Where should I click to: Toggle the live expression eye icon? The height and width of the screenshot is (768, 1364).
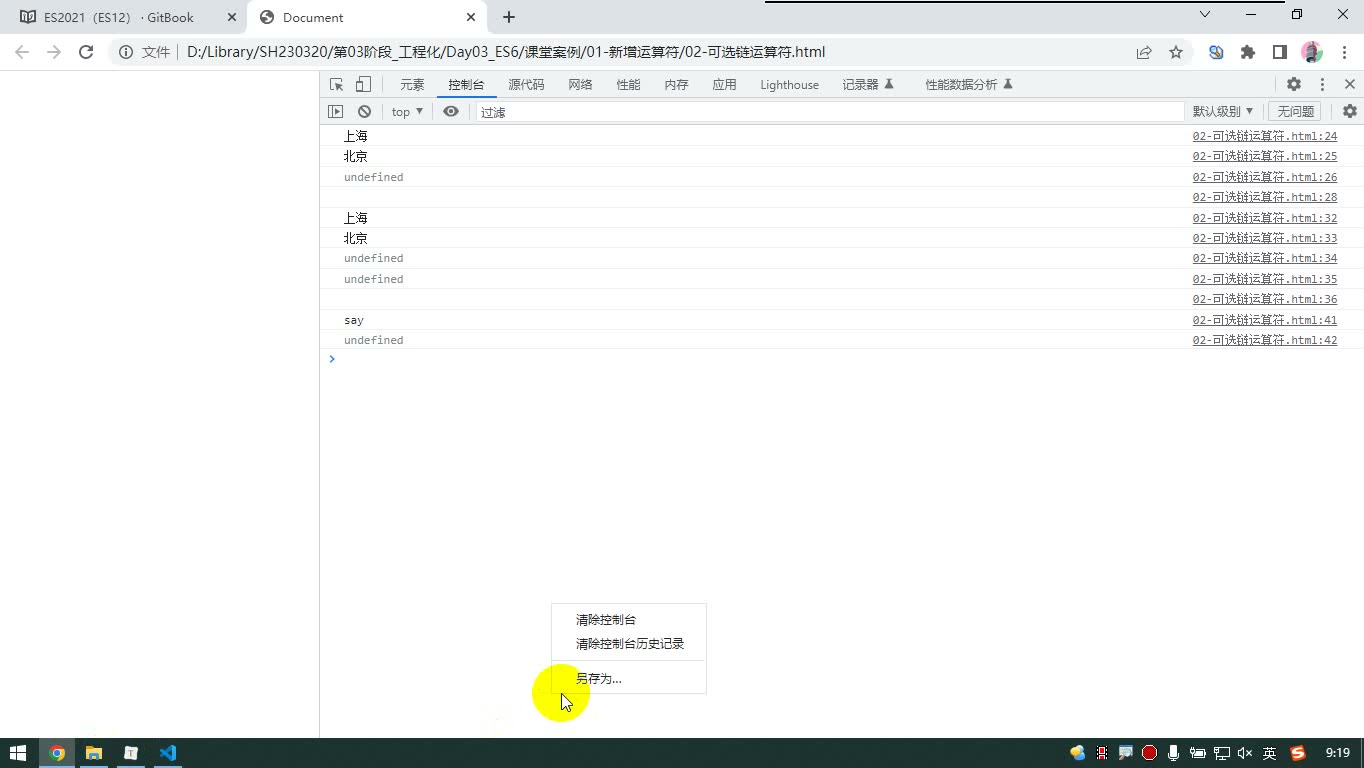coord(451,112)
